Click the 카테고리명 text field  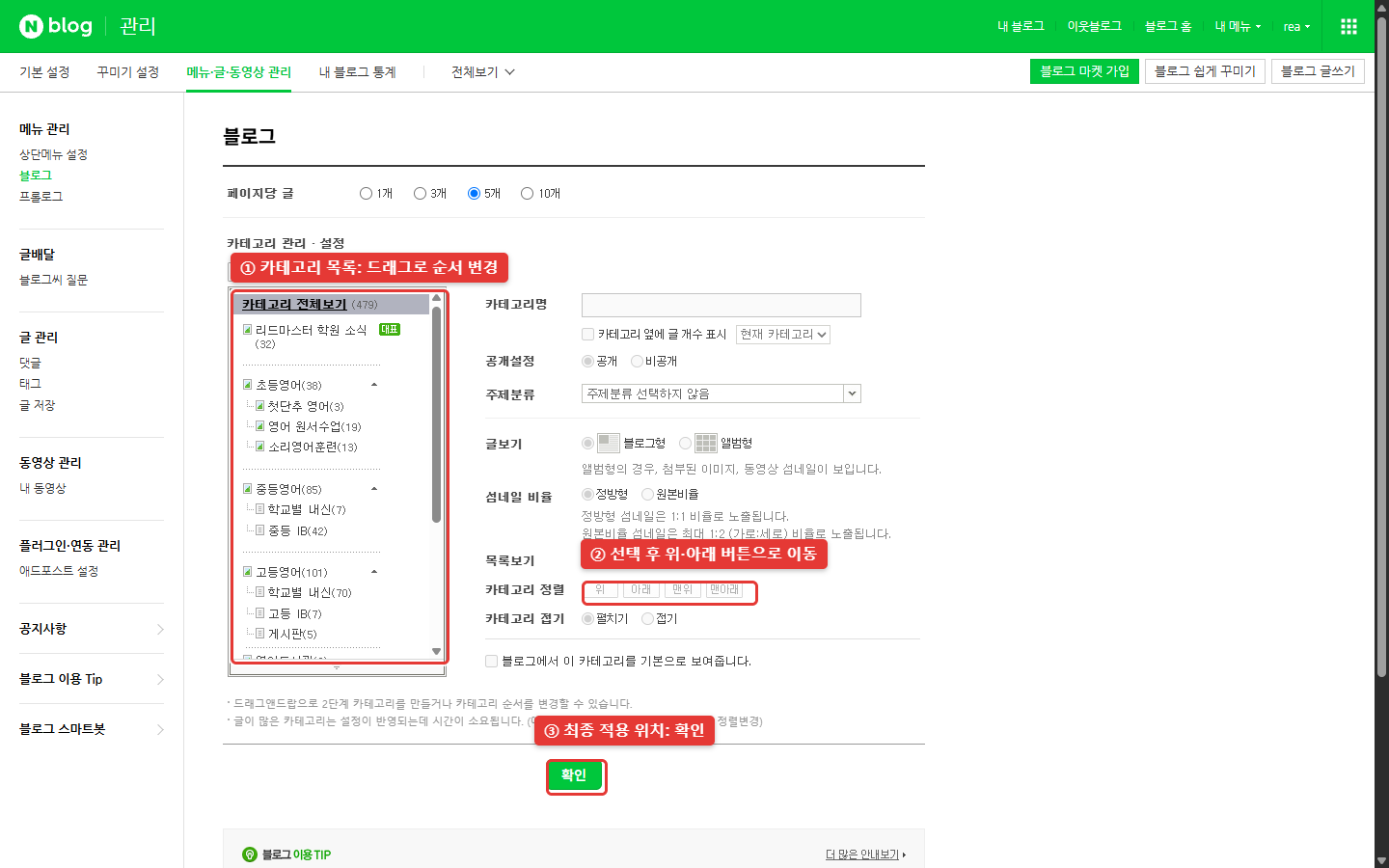click(721, 306)
